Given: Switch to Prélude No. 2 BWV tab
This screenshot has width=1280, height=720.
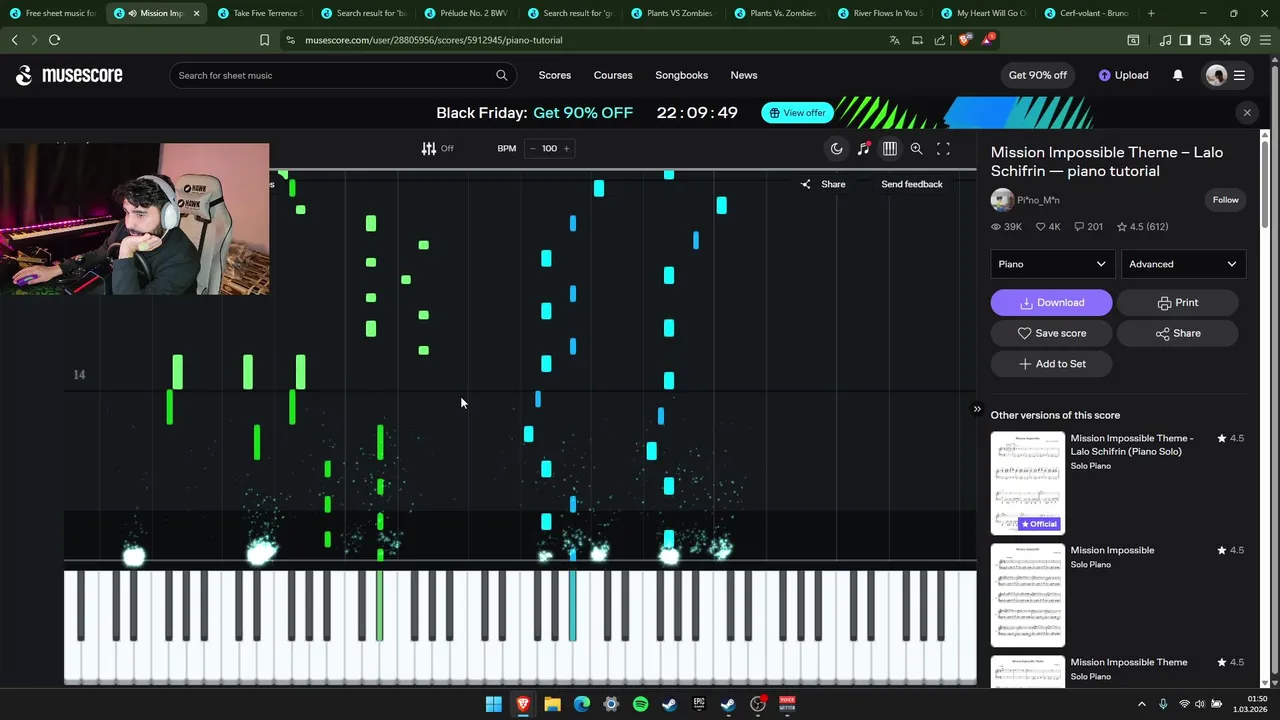Looking at the screenshot, I should [466, 13].
